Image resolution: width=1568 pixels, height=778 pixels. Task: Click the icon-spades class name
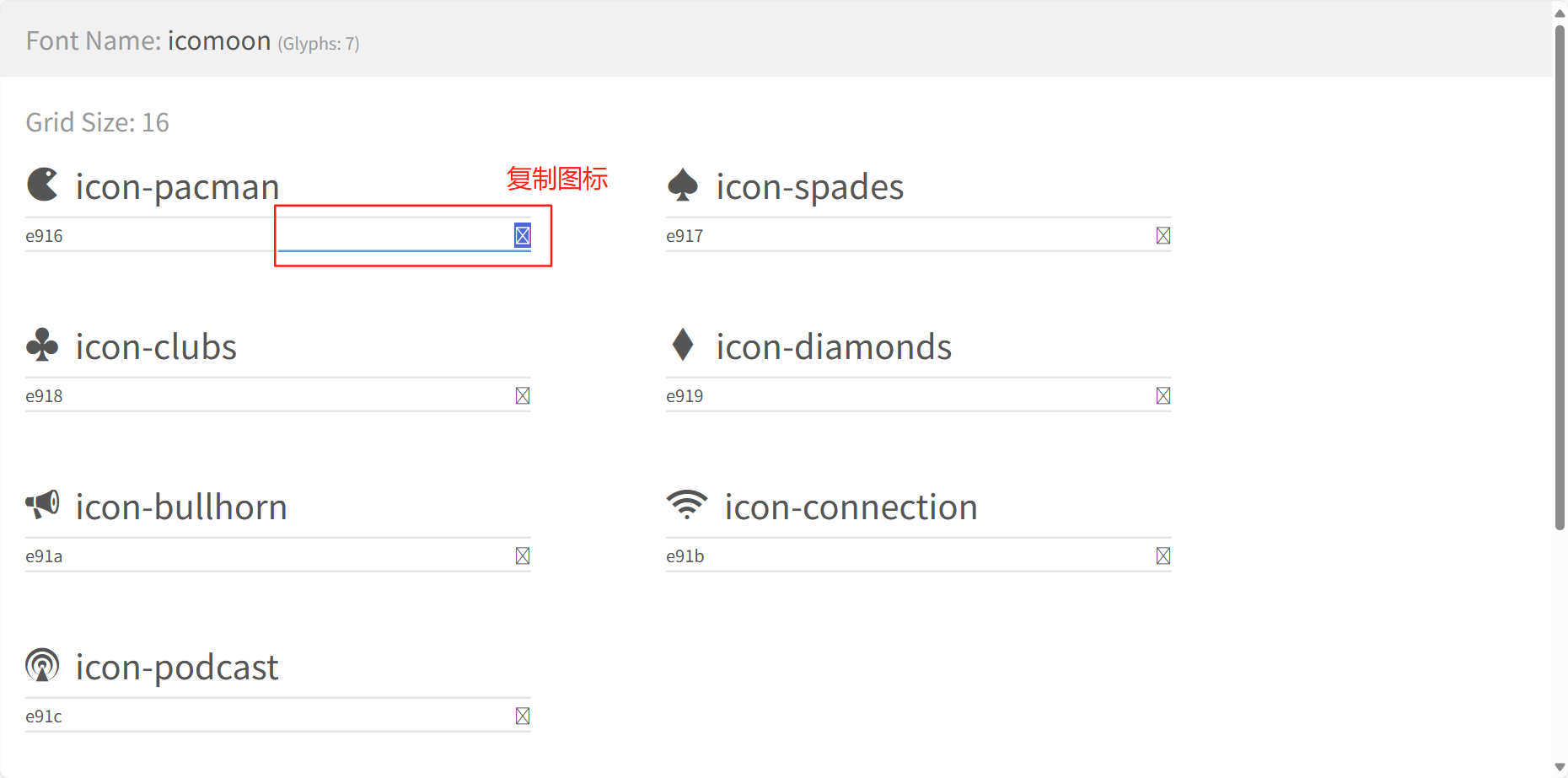(x=809, y=186)
